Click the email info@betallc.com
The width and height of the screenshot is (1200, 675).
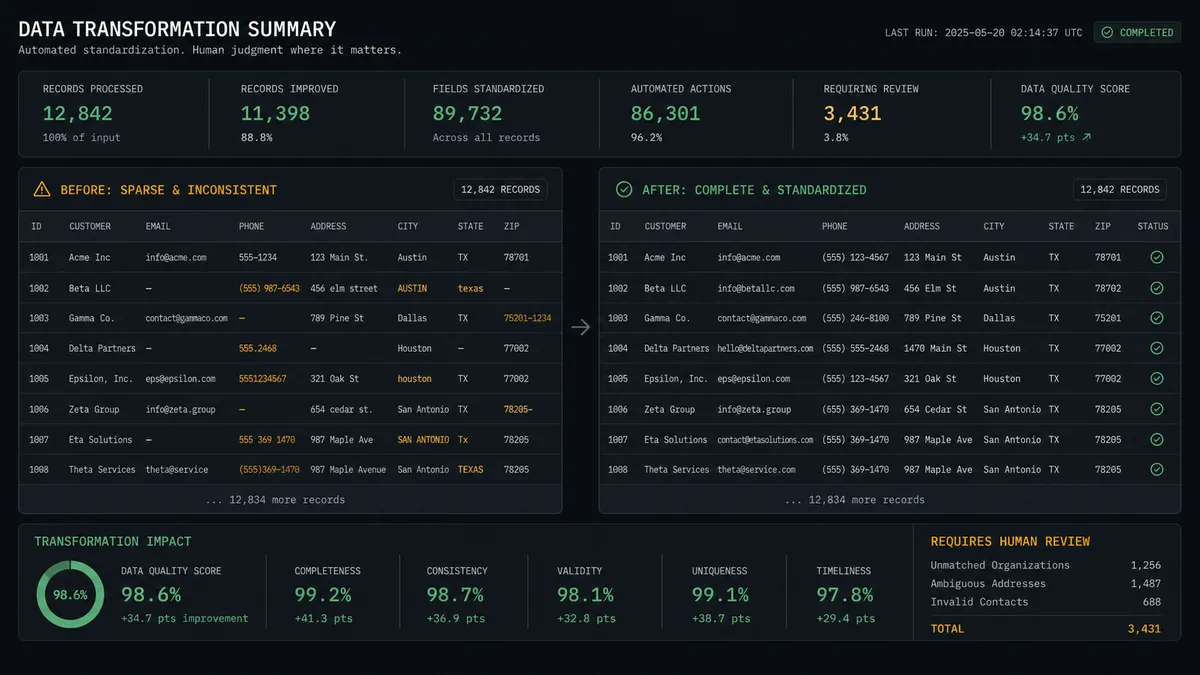pos(756,288)
